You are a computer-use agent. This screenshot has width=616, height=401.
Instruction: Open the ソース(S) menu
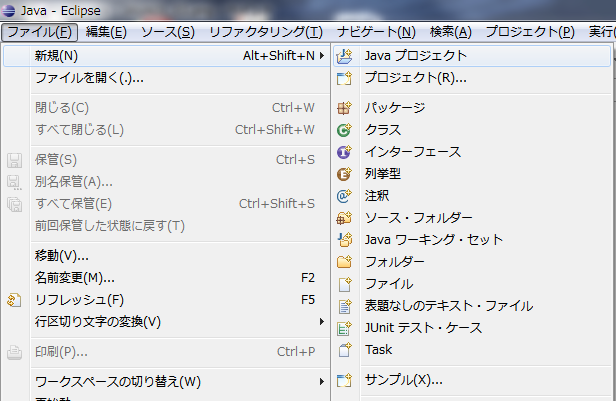coord(168,32)
